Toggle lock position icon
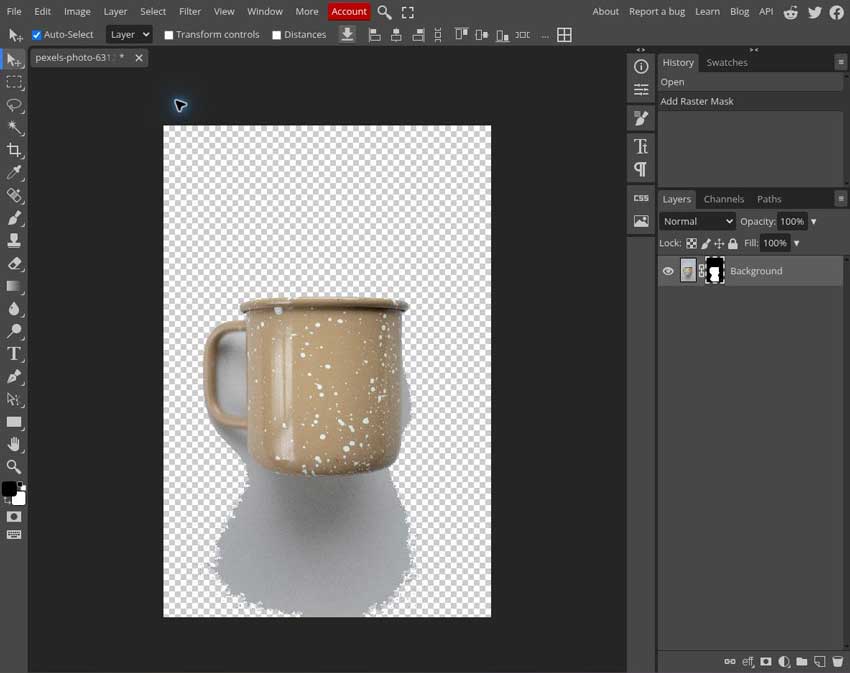The width and height of the screenshot is (850, 673). [x=719, y=243]
